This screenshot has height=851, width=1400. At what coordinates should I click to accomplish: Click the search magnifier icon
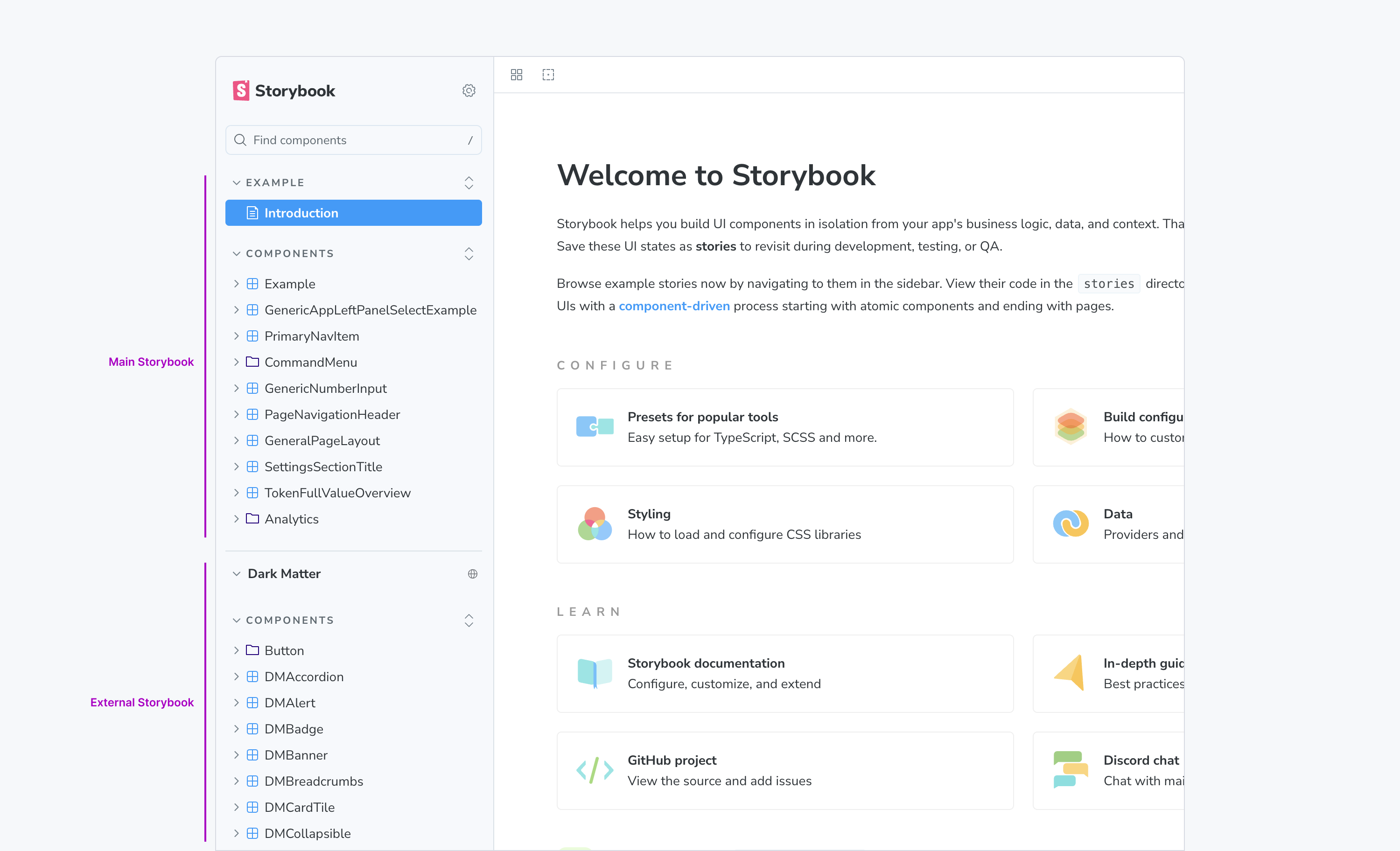coord(240,140)
